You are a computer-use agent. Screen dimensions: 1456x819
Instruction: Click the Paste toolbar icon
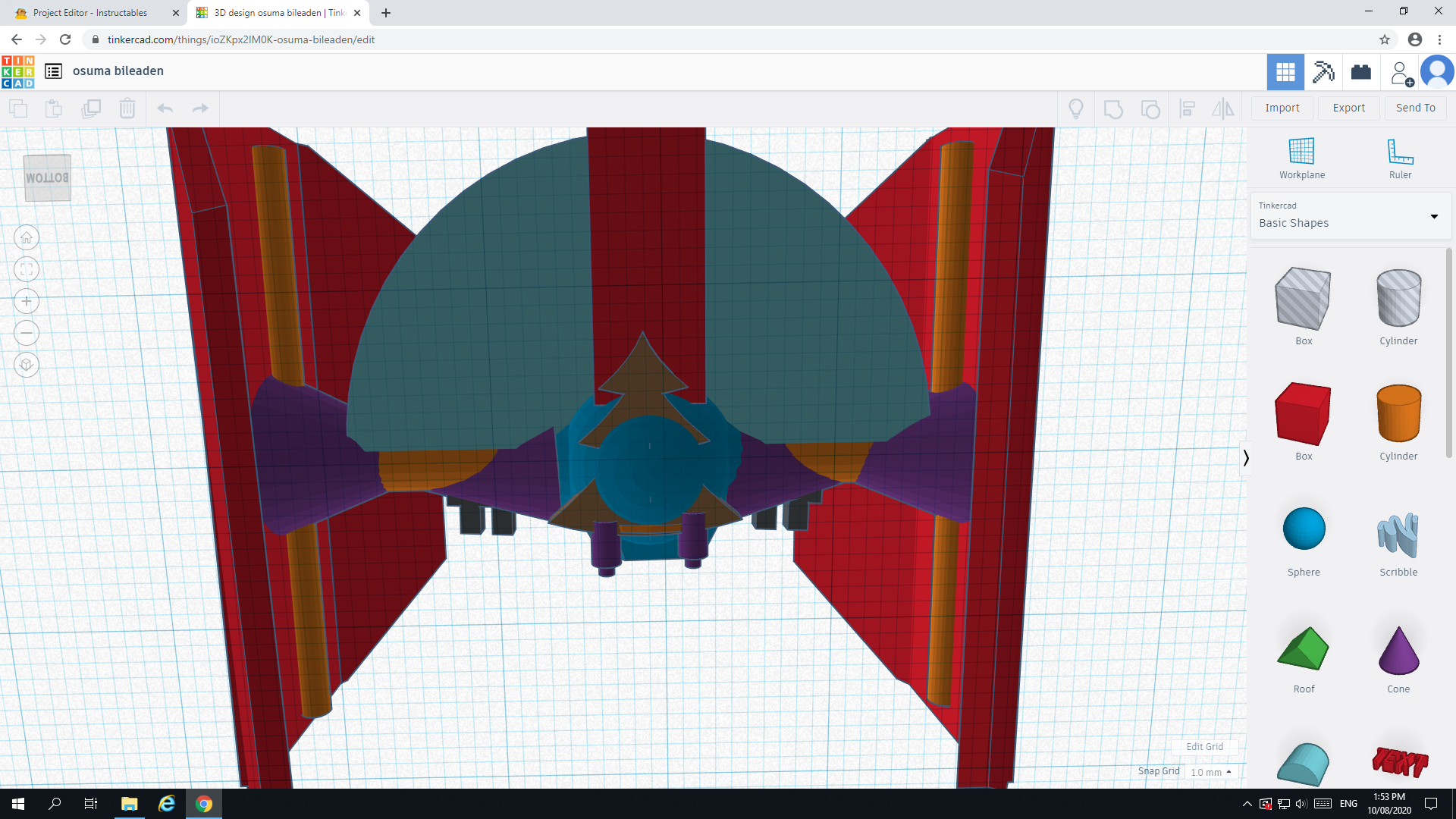tap(54, 108)
